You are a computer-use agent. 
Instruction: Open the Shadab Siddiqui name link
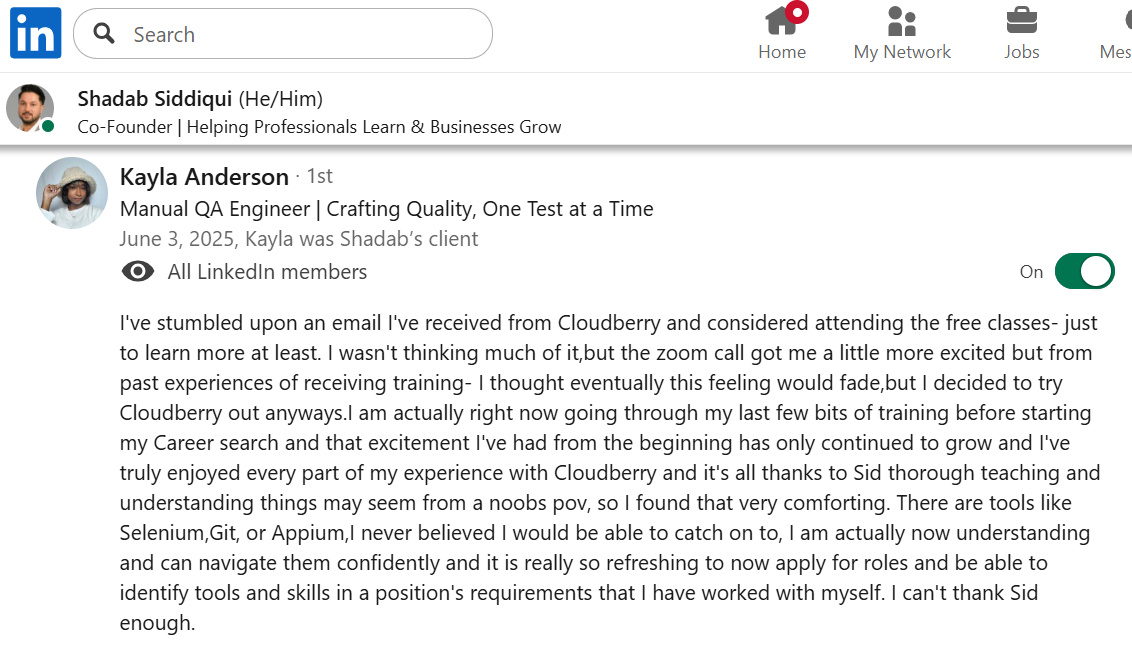pyautogui.click(x=155, y=99)
